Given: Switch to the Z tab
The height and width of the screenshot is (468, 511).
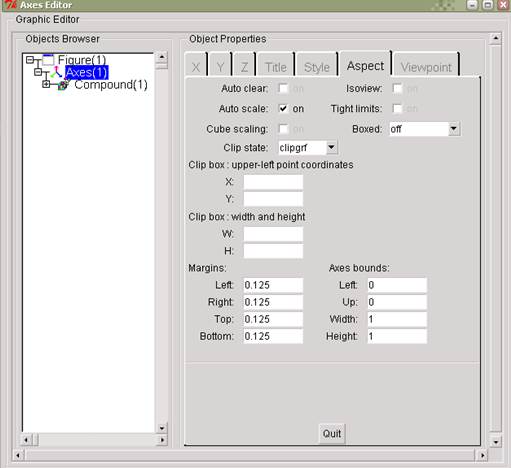Looking at the screenshot, I should tap(244, 66).
